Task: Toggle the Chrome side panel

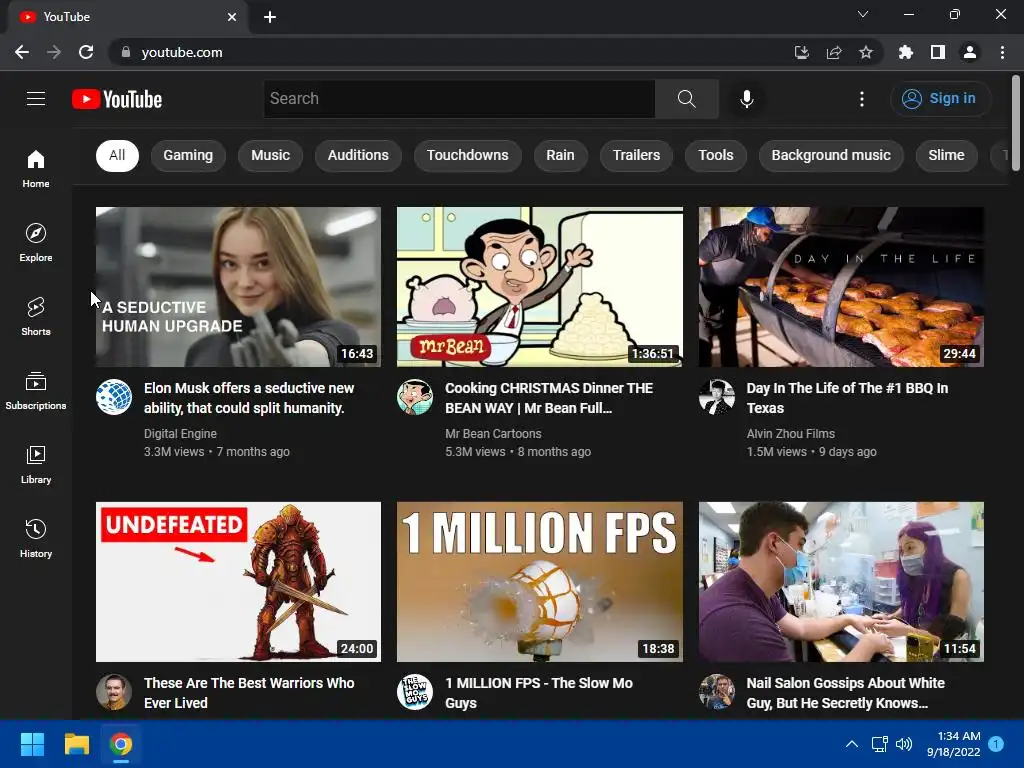Action: coord(938,52)
